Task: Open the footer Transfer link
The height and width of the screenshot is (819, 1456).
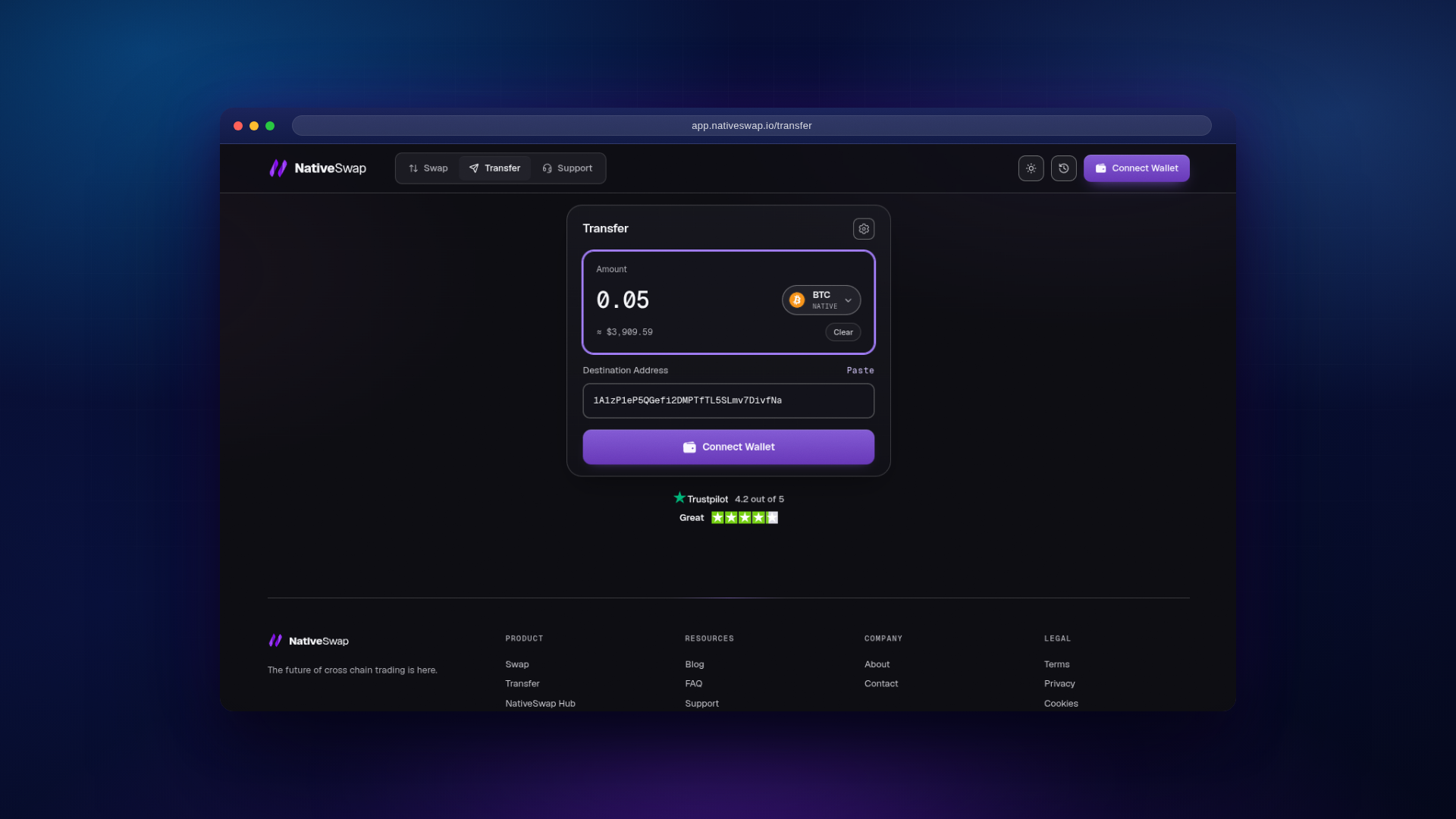Action: pyautogui.click(x=522, y=684)
